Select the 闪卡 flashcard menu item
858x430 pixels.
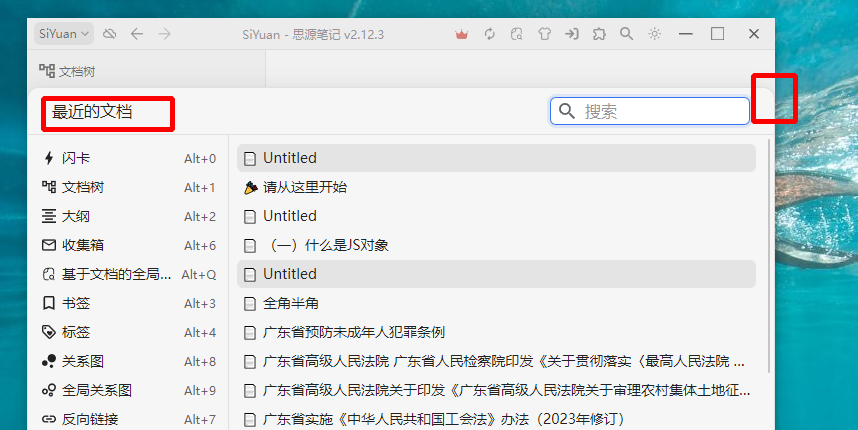tap(77, 158)
